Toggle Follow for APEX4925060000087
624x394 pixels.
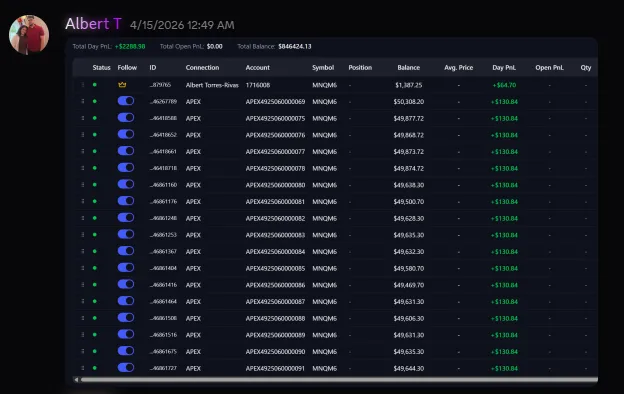pyautogui.click(x=126, y=301)
